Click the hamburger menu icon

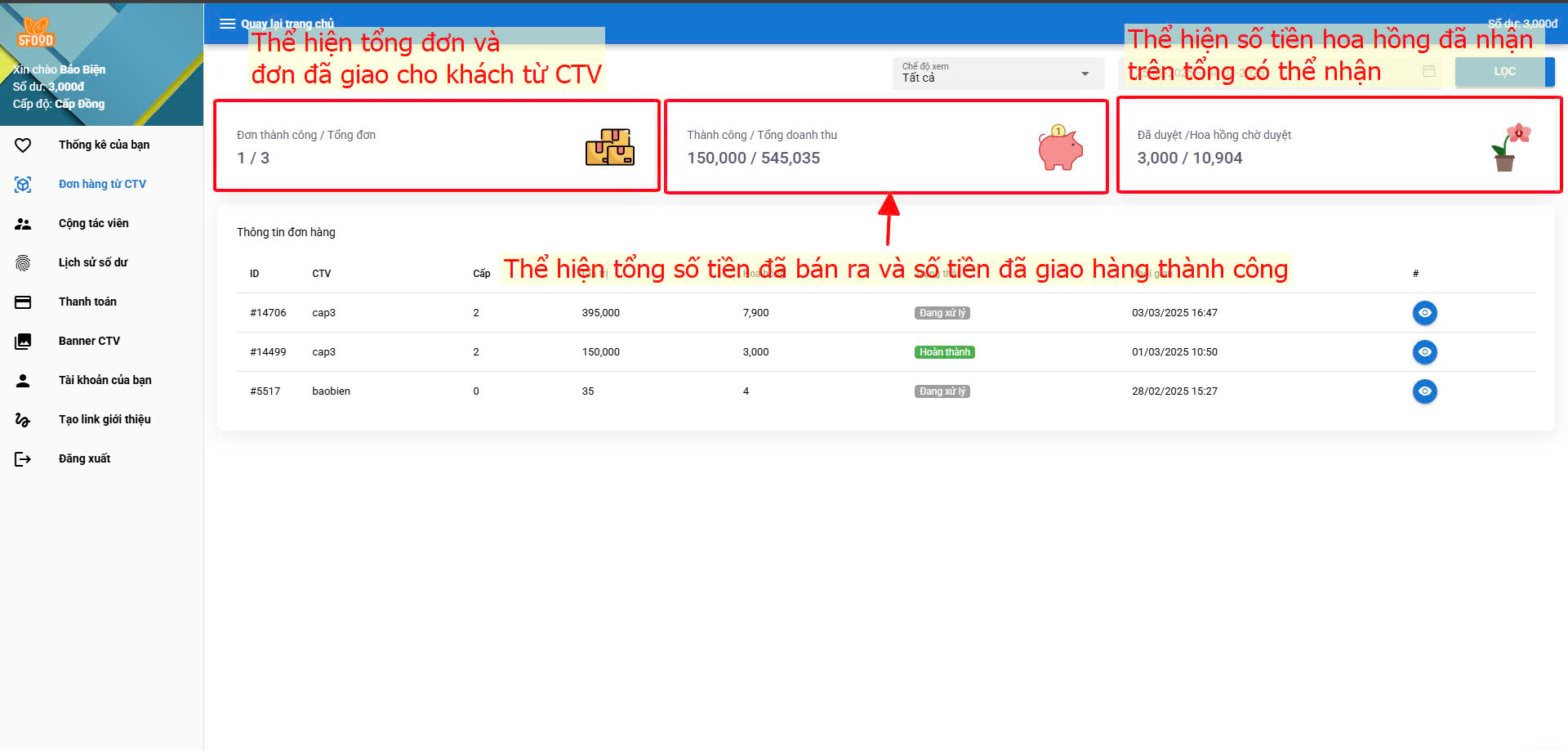click(227, 24)
